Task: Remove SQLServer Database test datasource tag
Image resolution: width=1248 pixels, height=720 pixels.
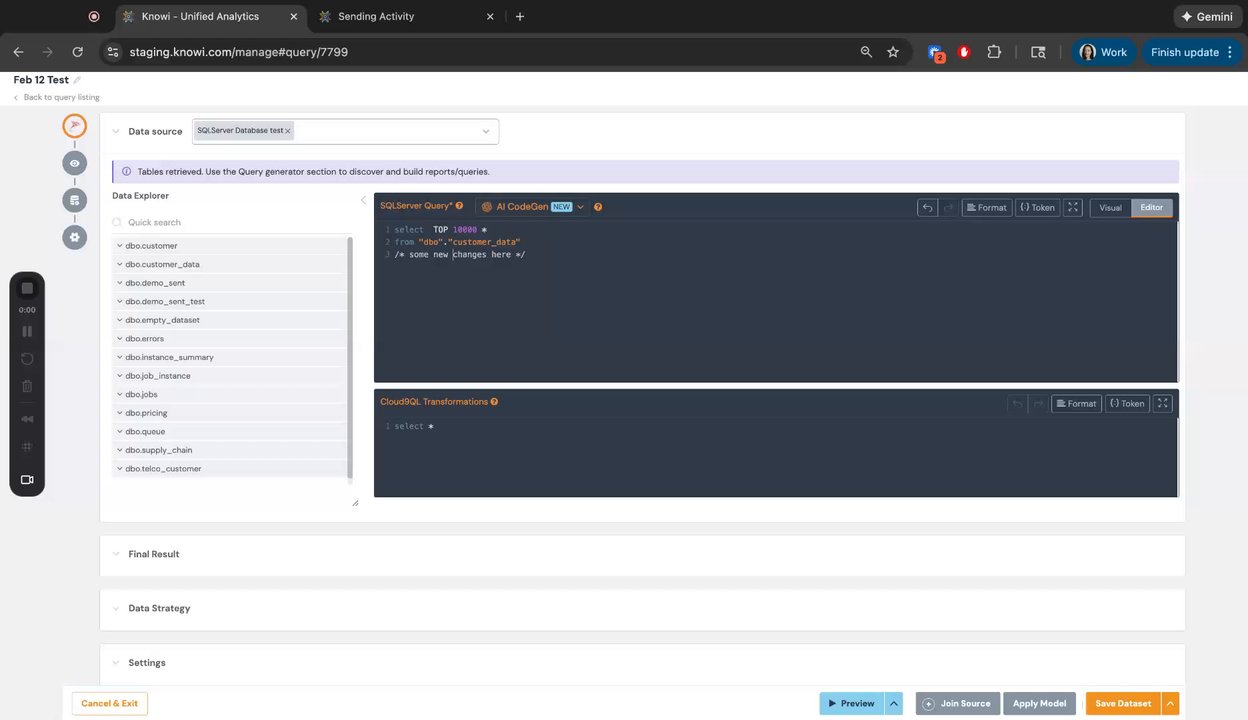Action: 288,131
